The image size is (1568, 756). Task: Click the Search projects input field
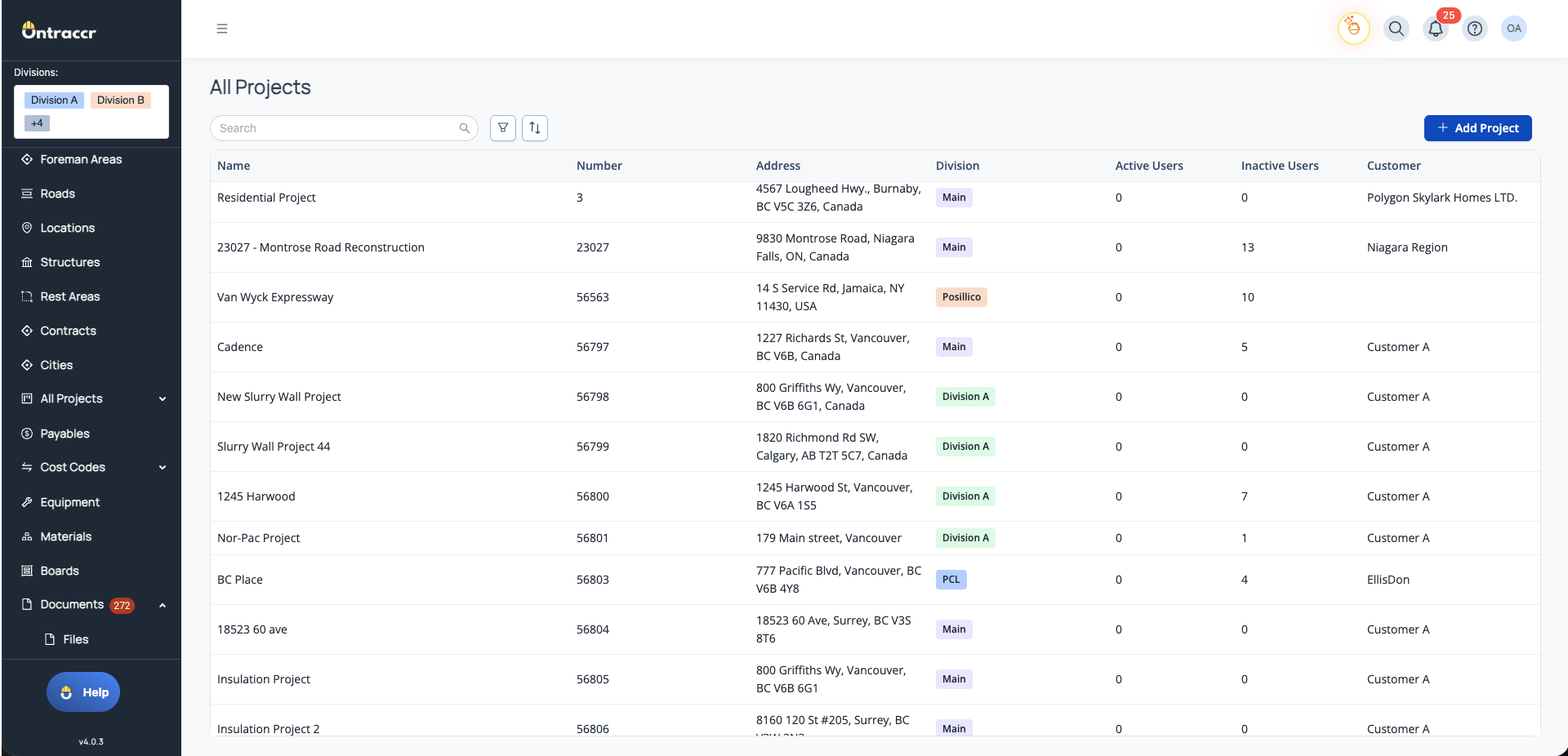coord(335,128)
